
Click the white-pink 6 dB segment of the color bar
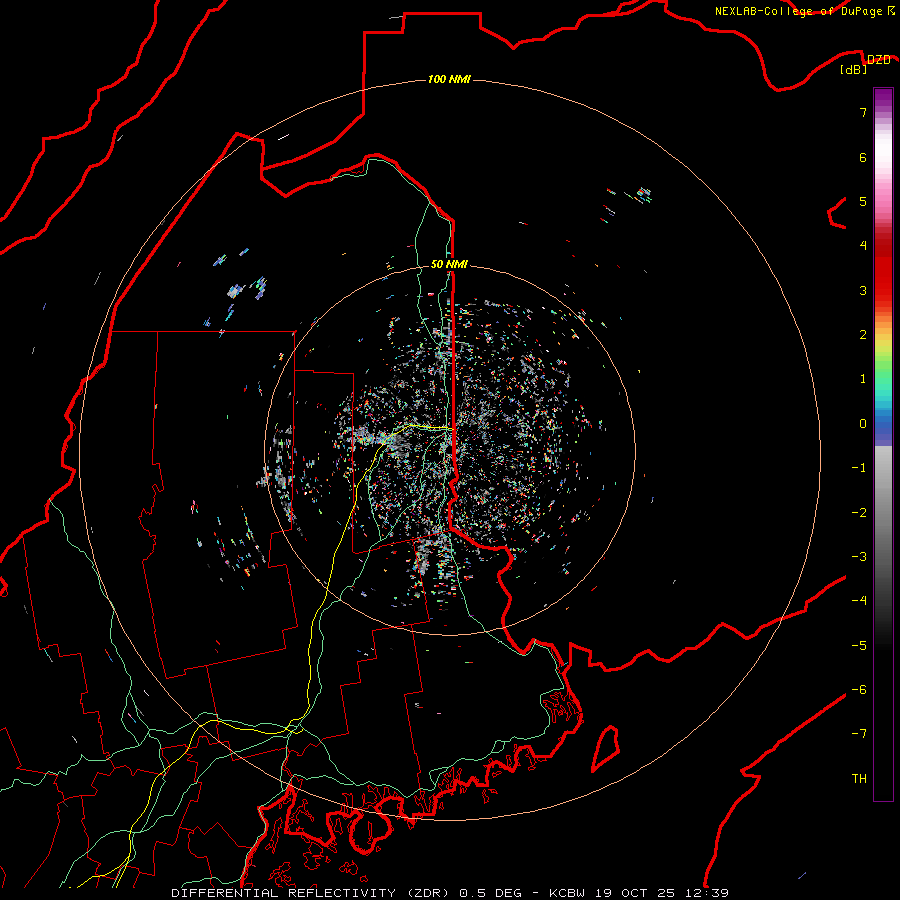883,157
